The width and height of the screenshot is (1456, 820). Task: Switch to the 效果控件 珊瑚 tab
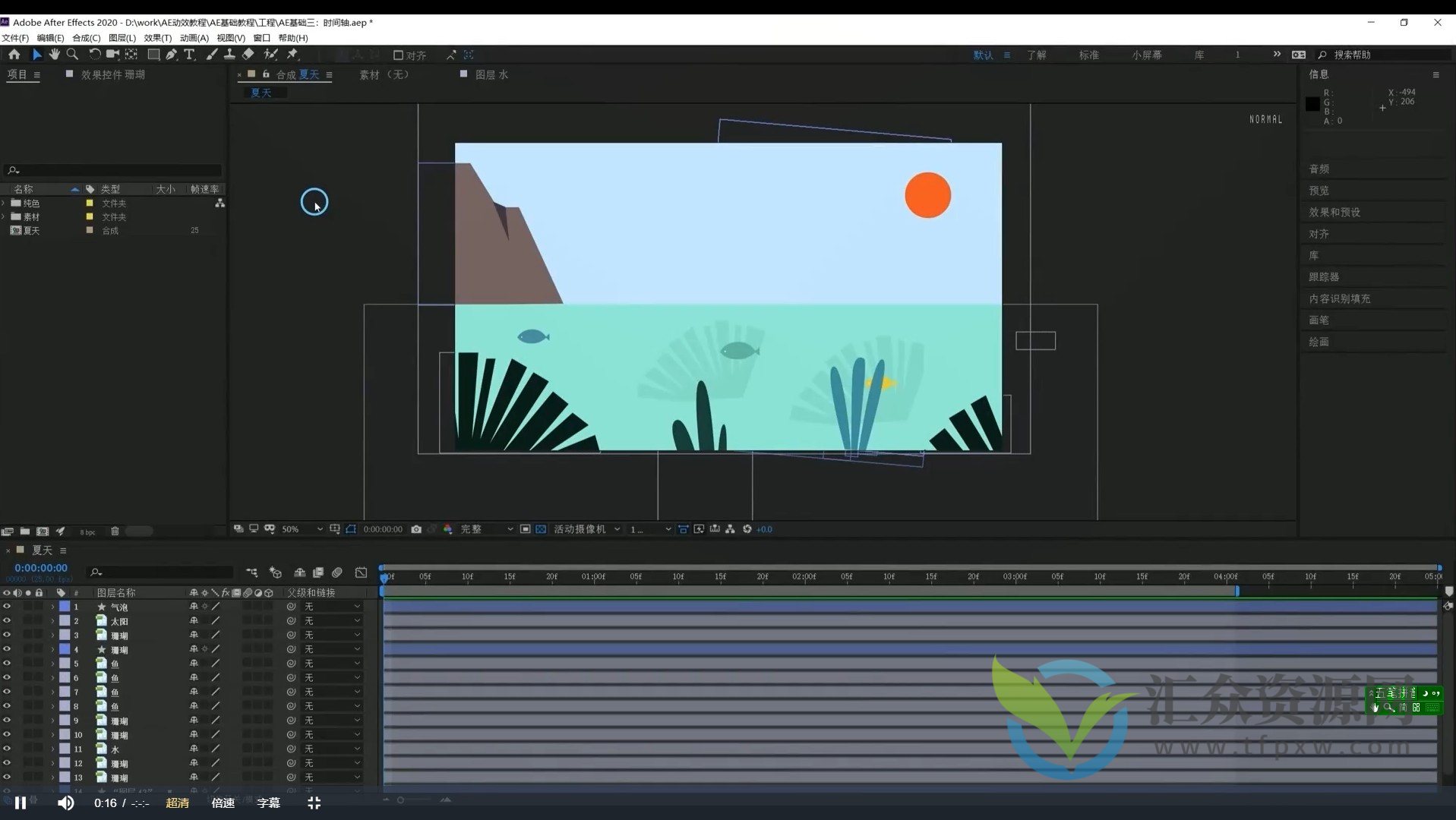click(112, 74)
